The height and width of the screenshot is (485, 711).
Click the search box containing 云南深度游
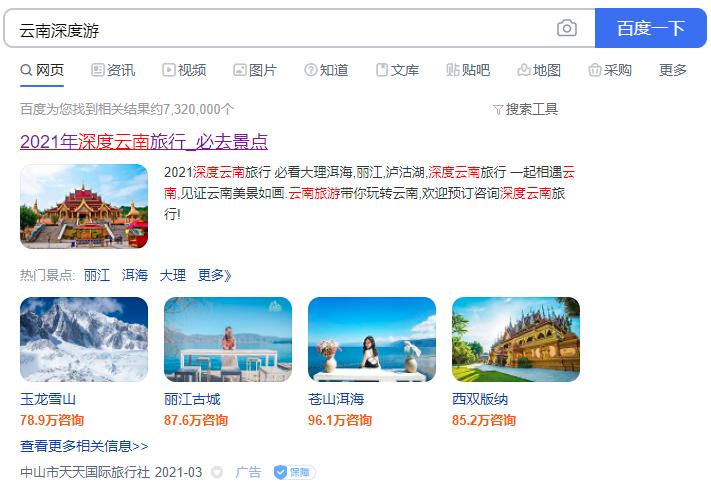pos(281,28)
